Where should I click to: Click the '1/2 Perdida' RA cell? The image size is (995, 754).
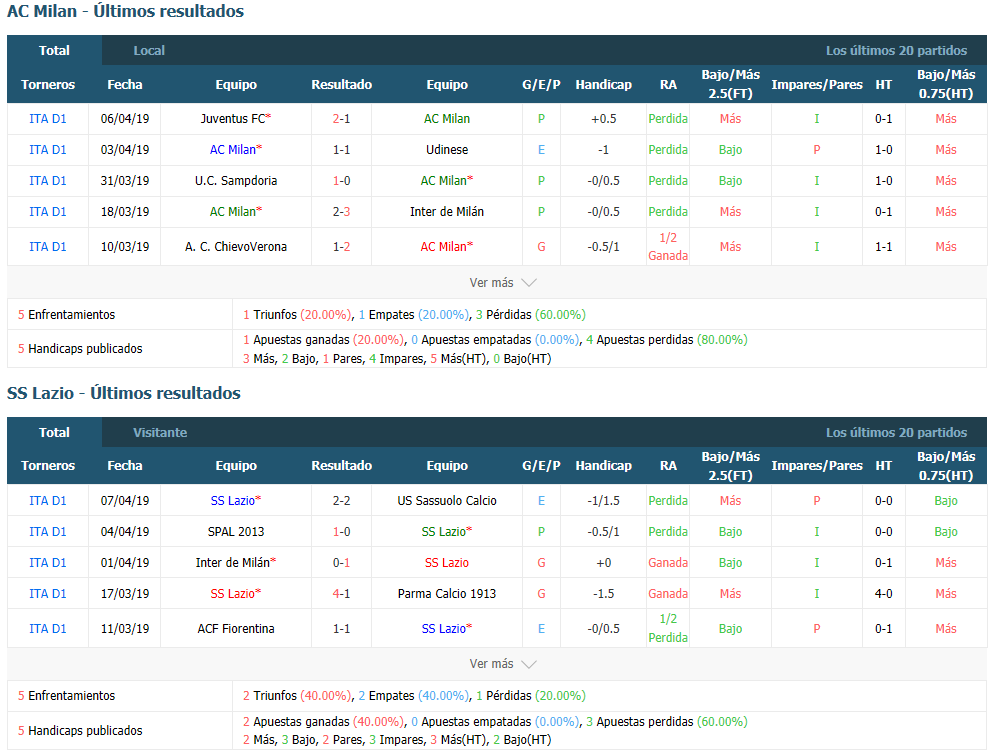pos(668,628)
